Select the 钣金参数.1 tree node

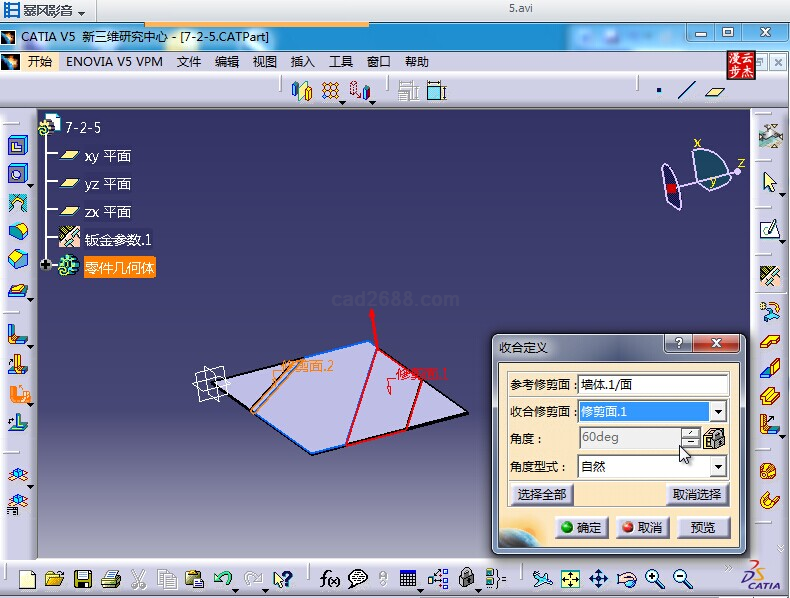coord(117,240)
